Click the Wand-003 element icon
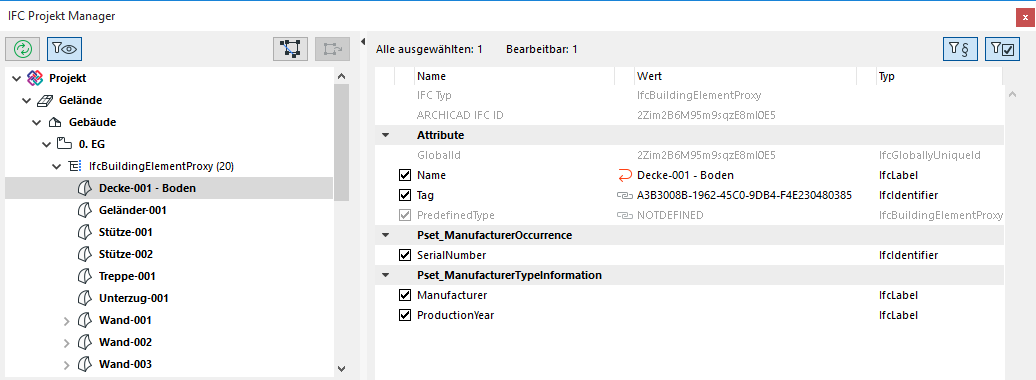 (84, 364)
